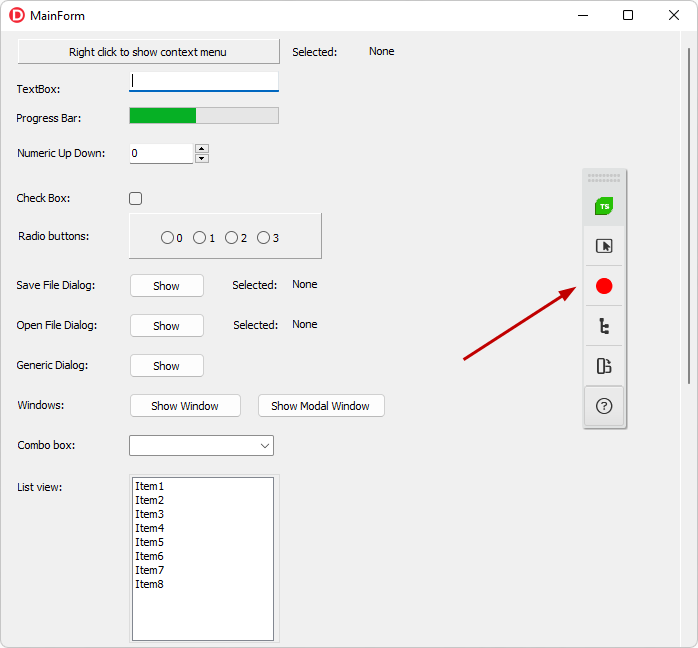This screenshot has width=698, height=648.
Task: Select radio button 0
Action: pos(167,238)
